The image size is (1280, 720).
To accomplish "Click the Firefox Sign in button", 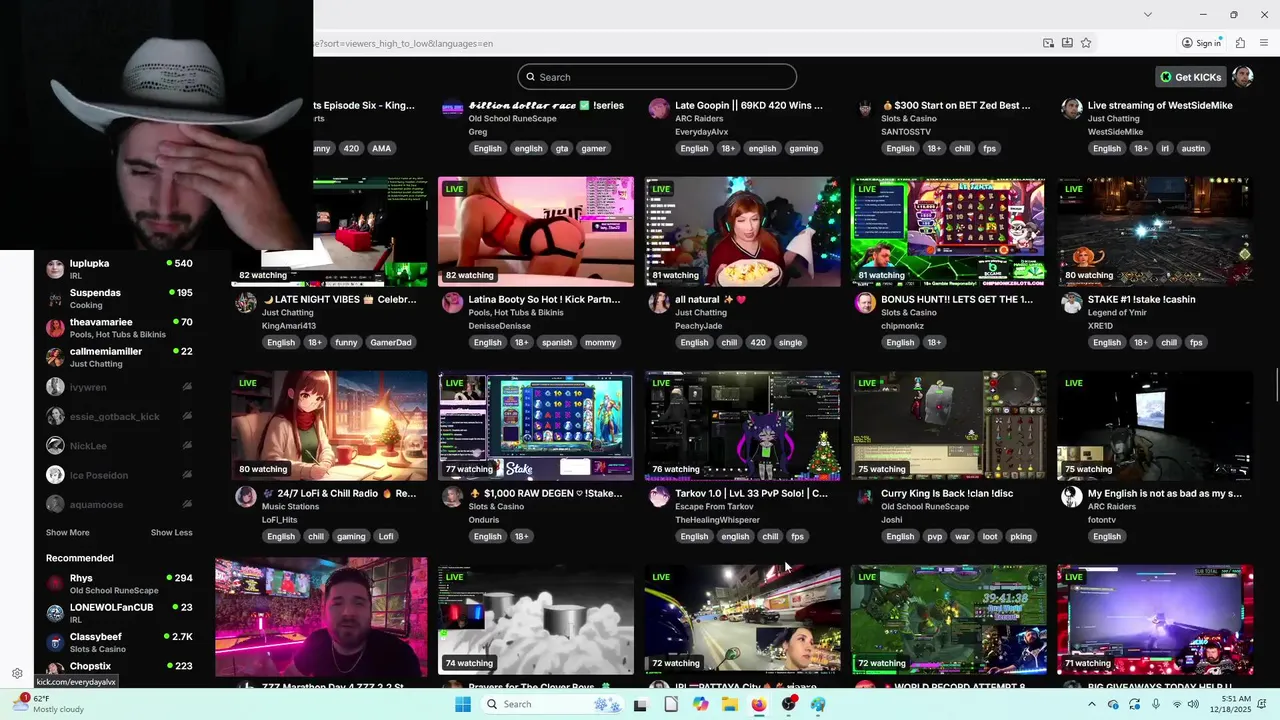I will tap(1201, 43).
